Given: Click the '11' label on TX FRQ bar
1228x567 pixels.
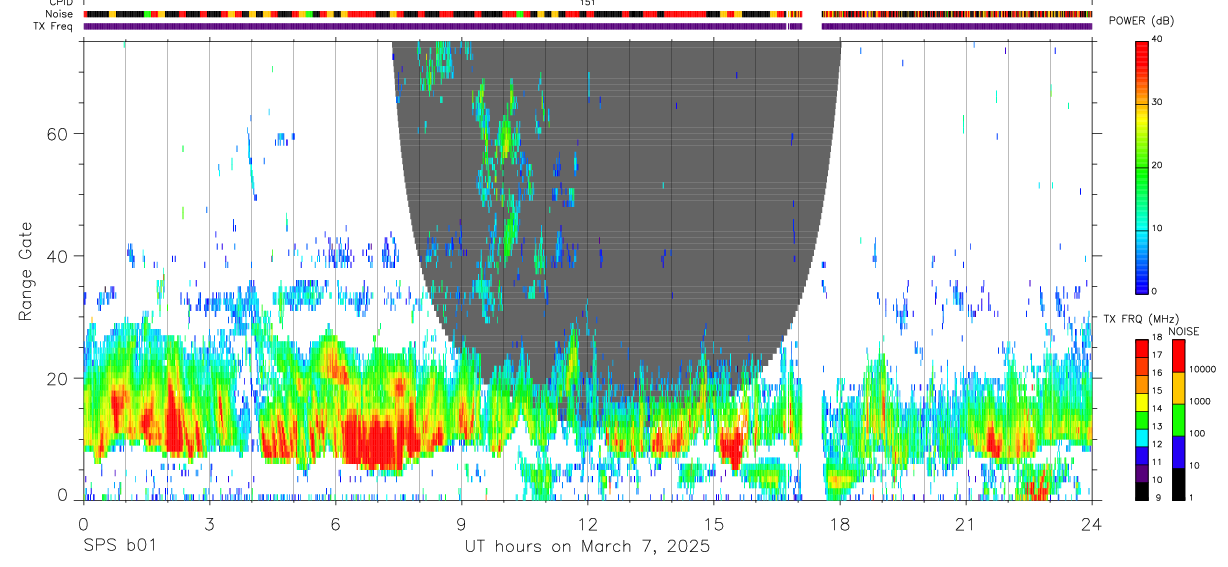Looking at the screenshot, I should (x=1157, y=462).
